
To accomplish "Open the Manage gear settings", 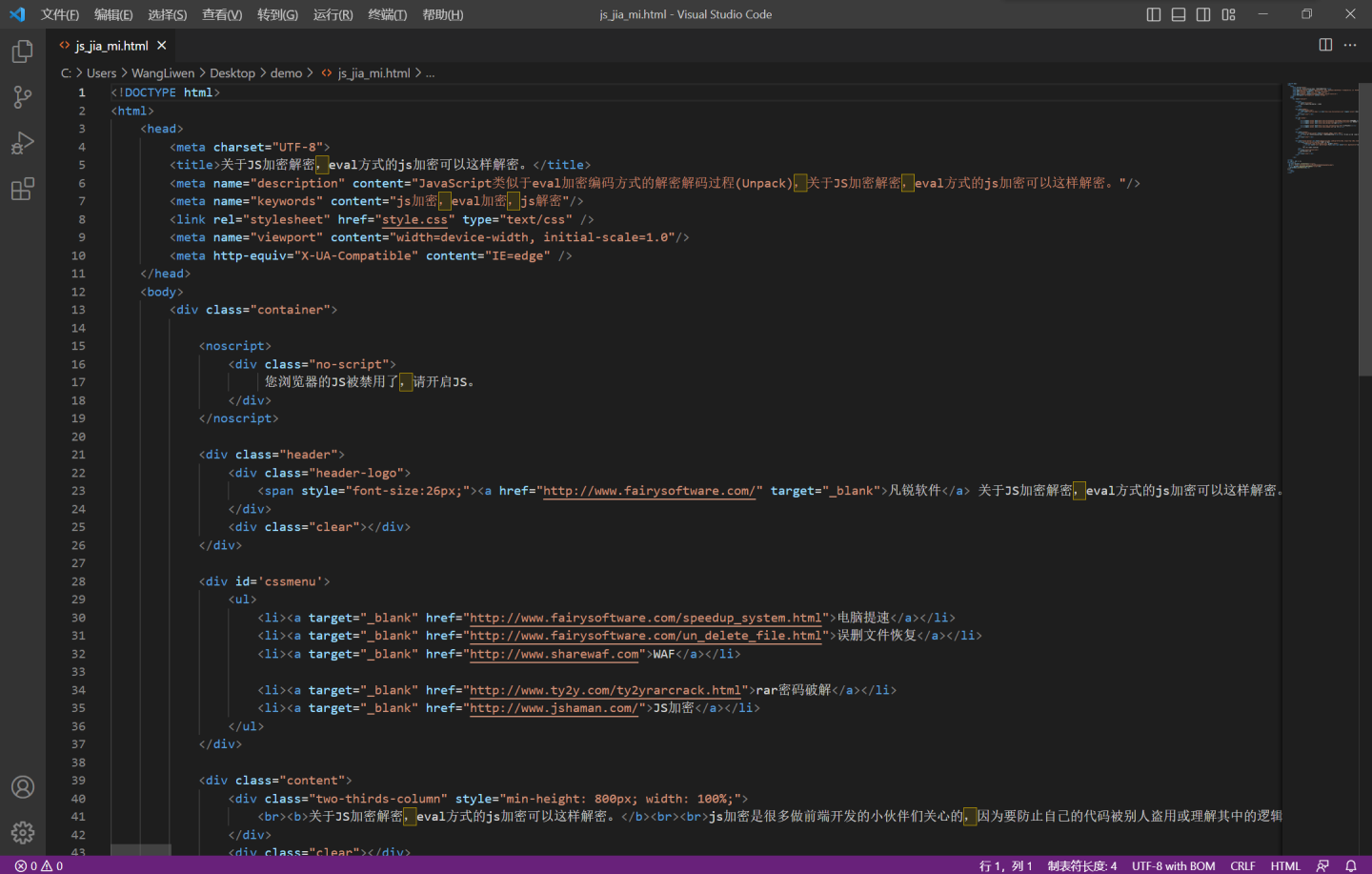I will coord(23,832).
